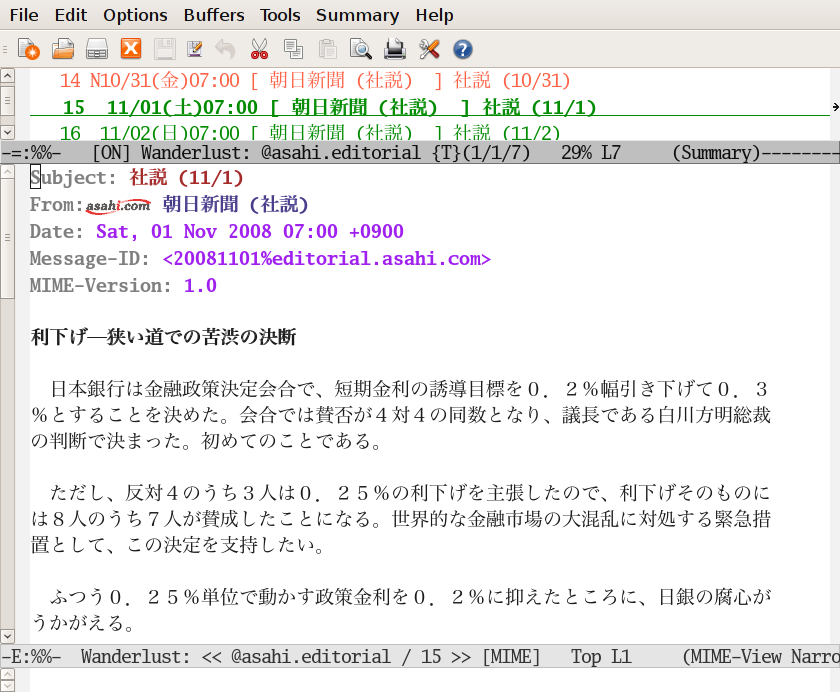Screen dimensions: 840x692
Task: Click the orange X kill-buffer icon
Action: pyautogui.click(x=131, y=49)
